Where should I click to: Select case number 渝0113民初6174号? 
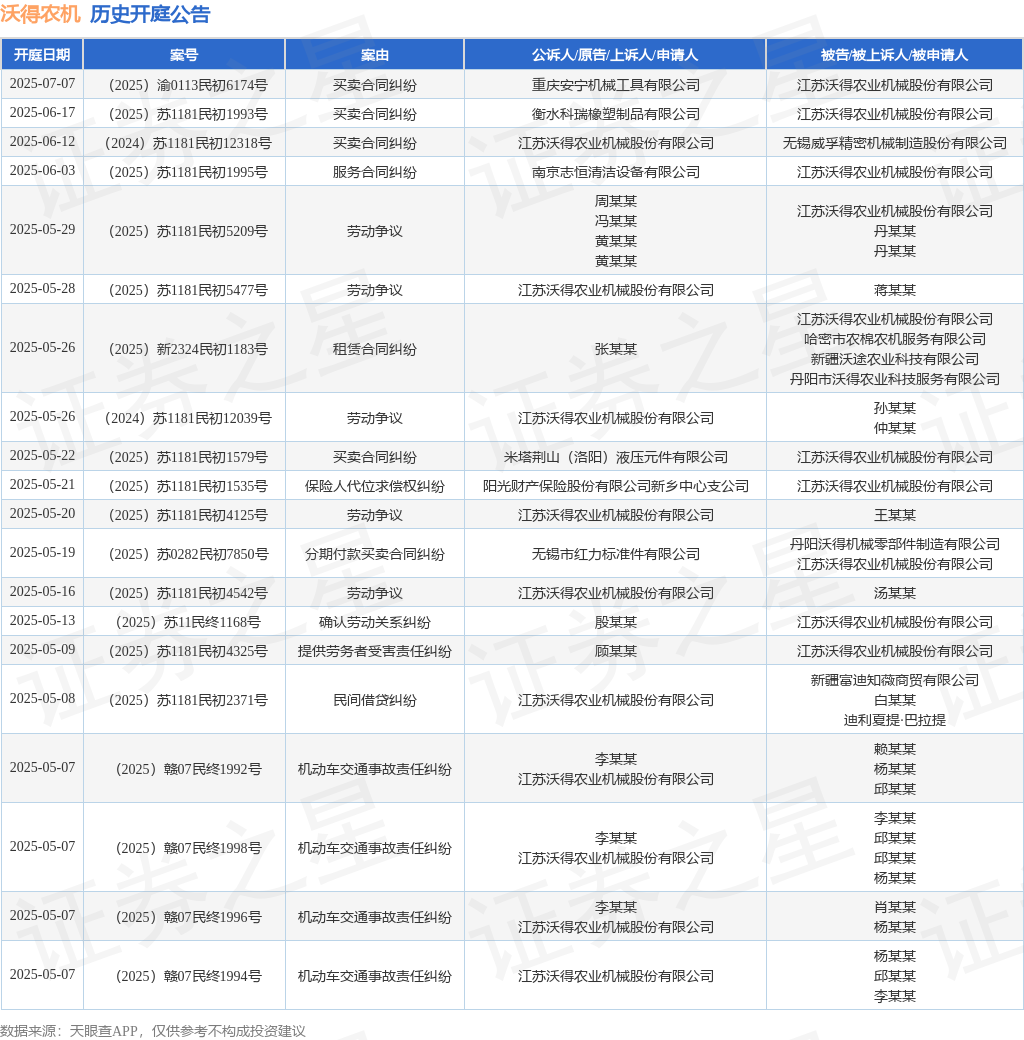pyautogui.click(x=188, y=85)
